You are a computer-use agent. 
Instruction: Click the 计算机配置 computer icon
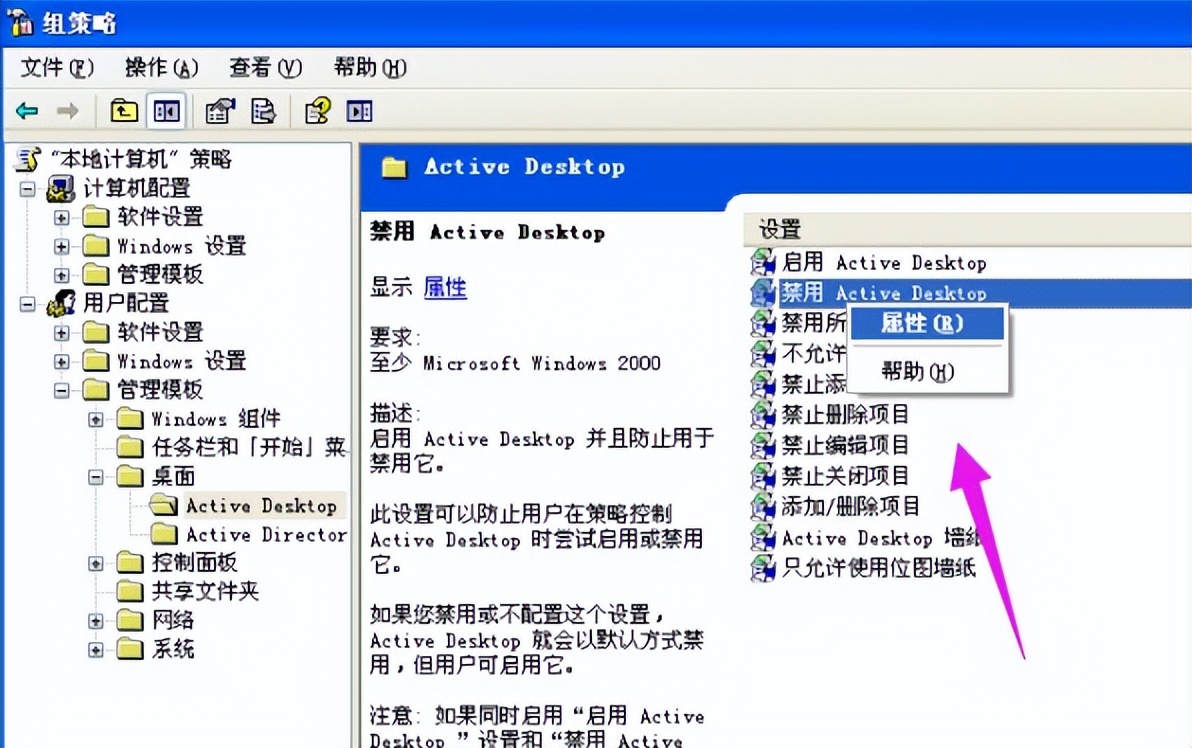[61, 188]
